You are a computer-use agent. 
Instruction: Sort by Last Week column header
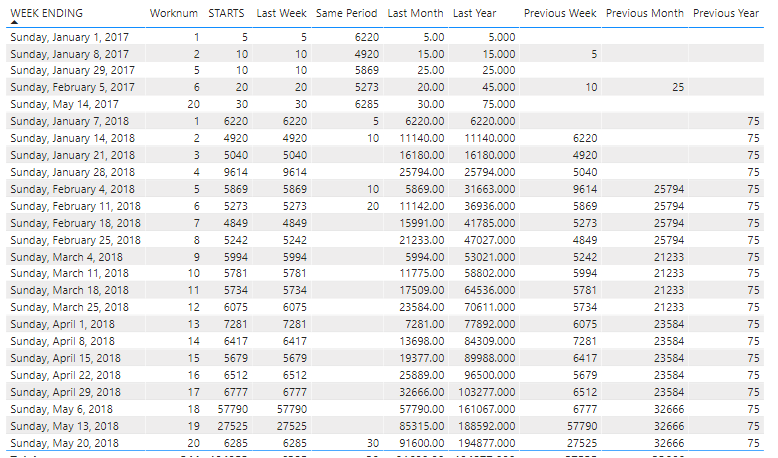tap(281, 13)
